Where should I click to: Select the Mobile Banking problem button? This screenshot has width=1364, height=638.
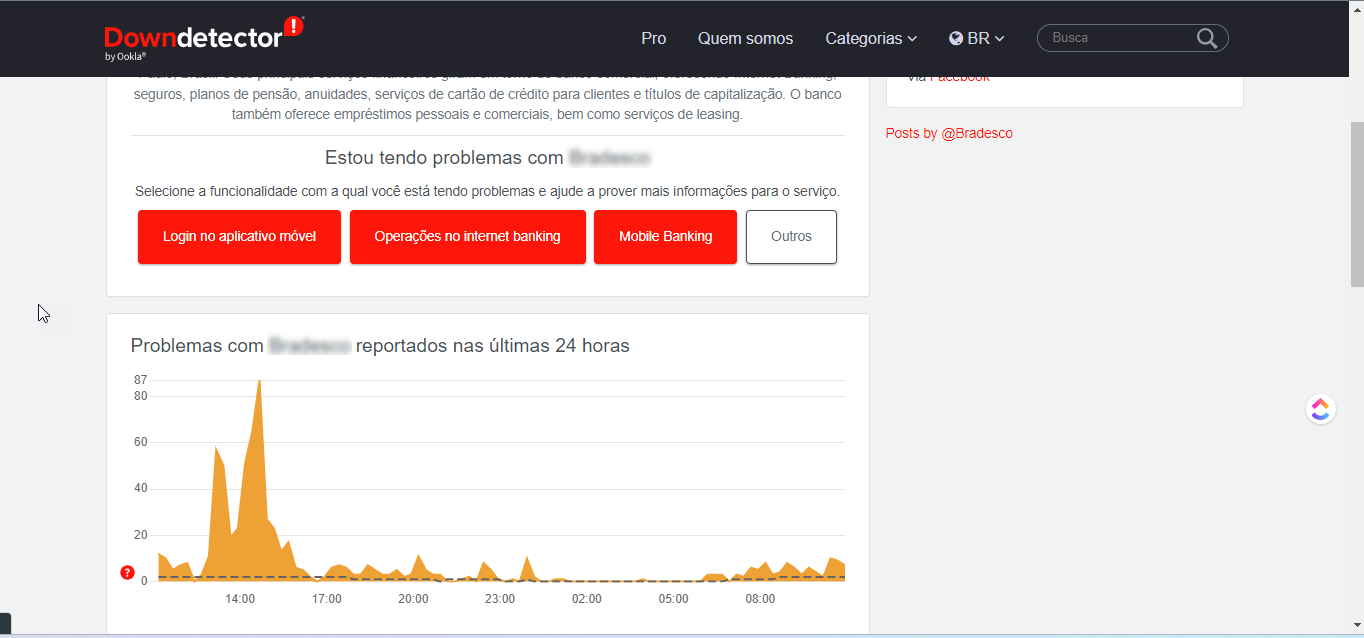pyautogui.click(x=665, y=237)
